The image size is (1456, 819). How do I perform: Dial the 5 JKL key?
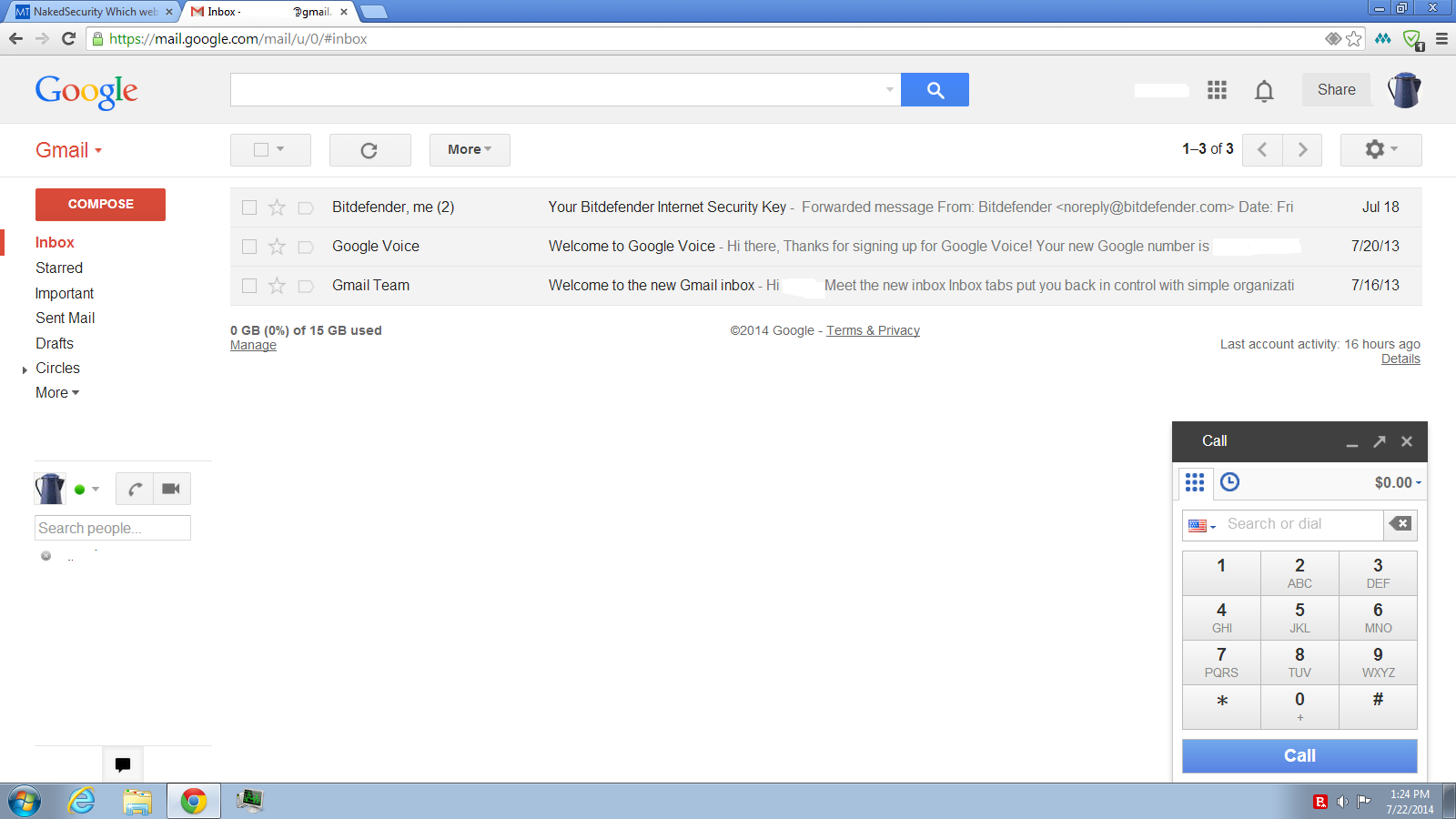point(1299,618)
